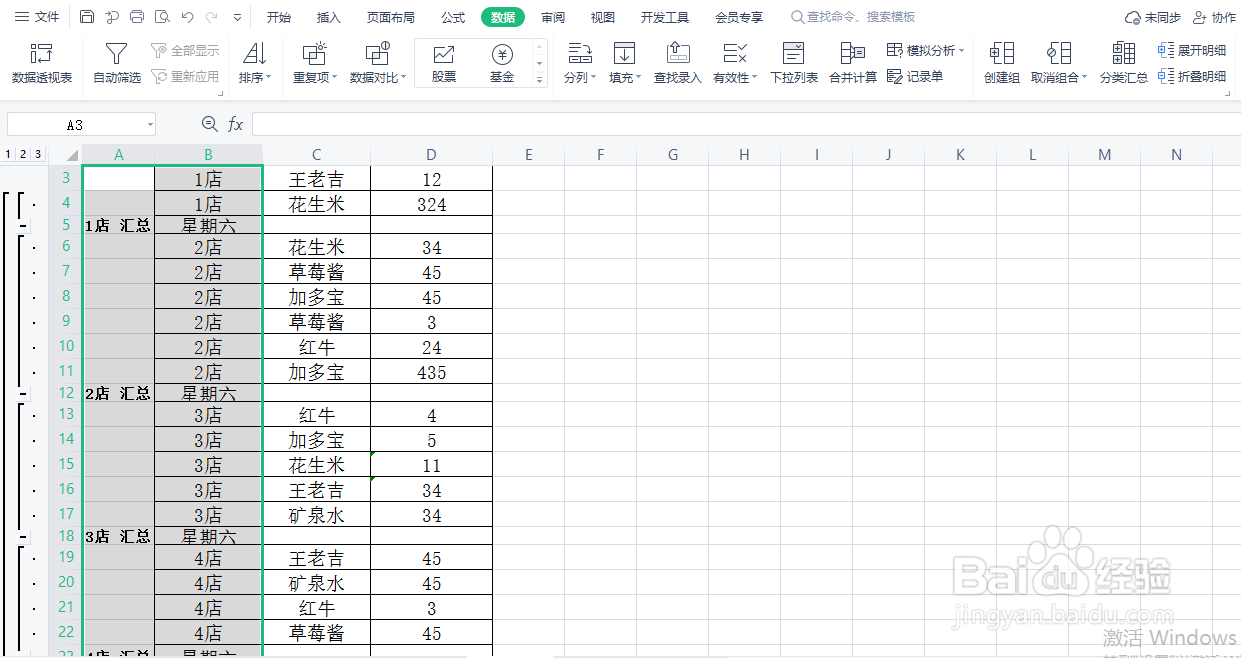This screenshot has height=658, width=1241.
Task: Click the fx insert function icon
Action: (236, 124)
